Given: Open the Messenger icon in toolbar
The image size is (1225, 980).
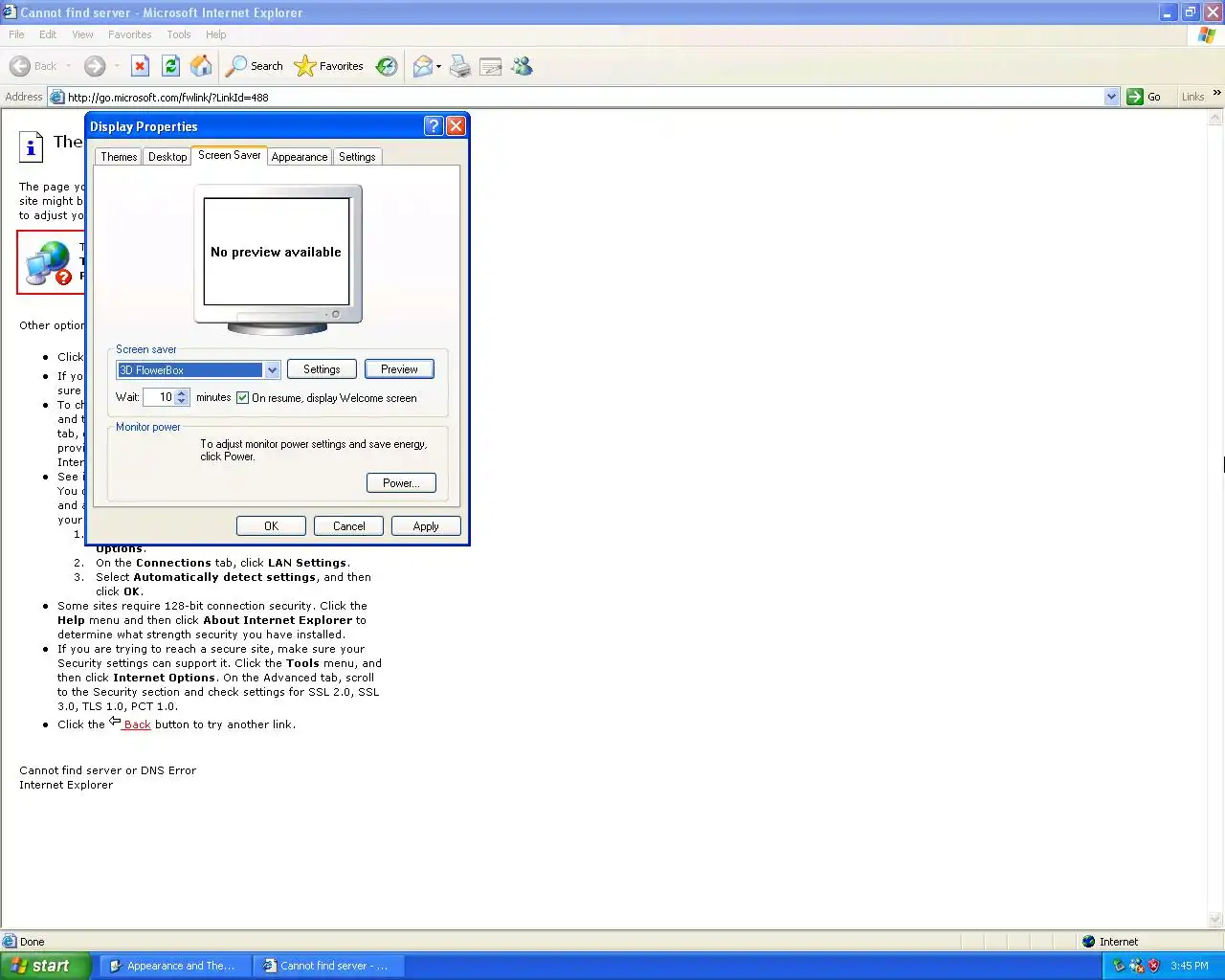Looking at the screenshot, I should pyautogui.click(x=522, y=66).
